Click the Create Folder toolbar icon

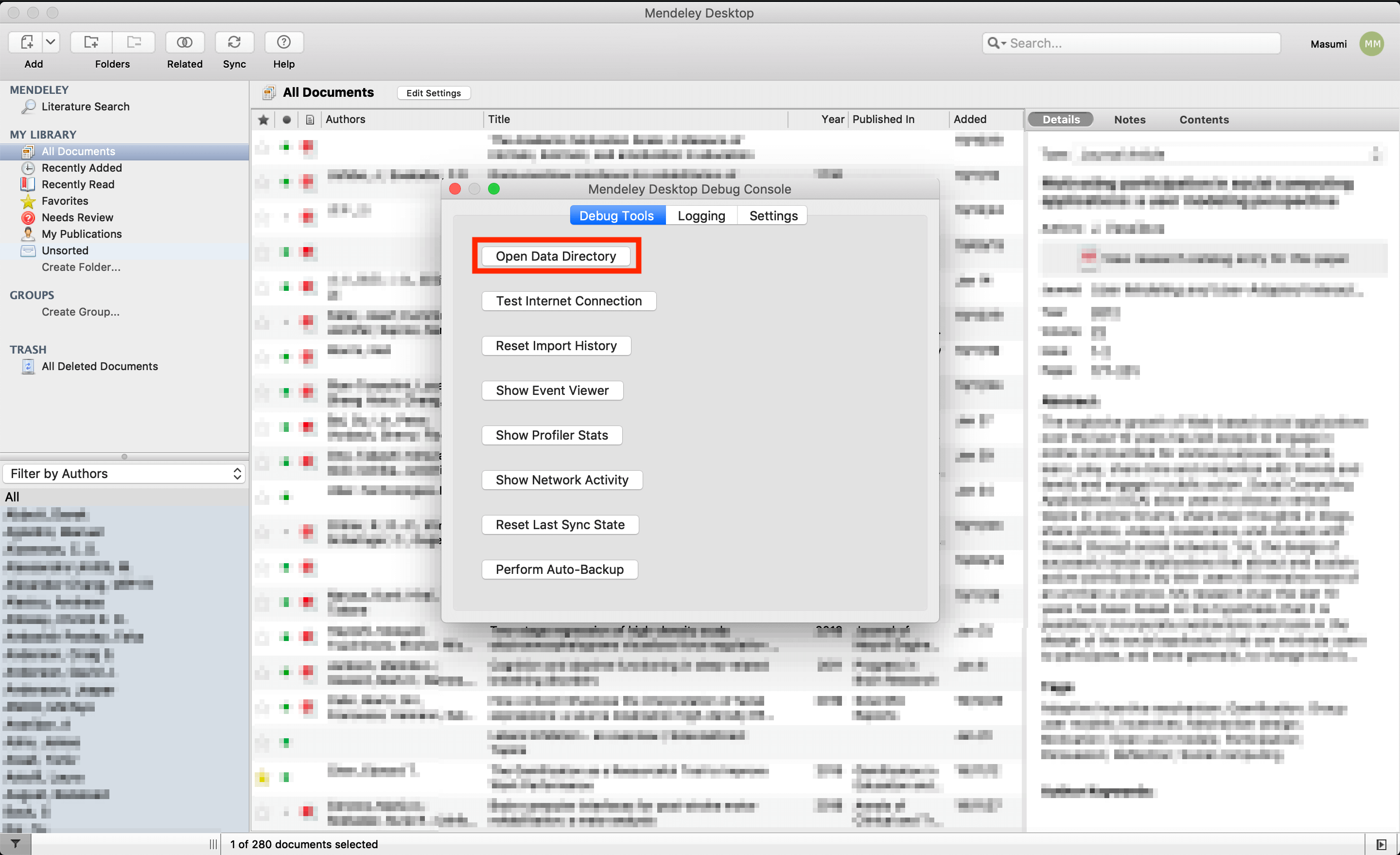click(x=91, y=42)
